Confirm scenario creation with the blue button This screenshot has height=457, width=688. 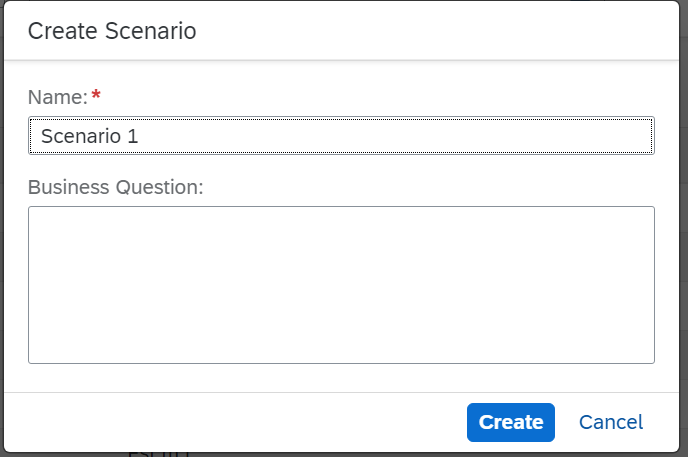[510, 422]
